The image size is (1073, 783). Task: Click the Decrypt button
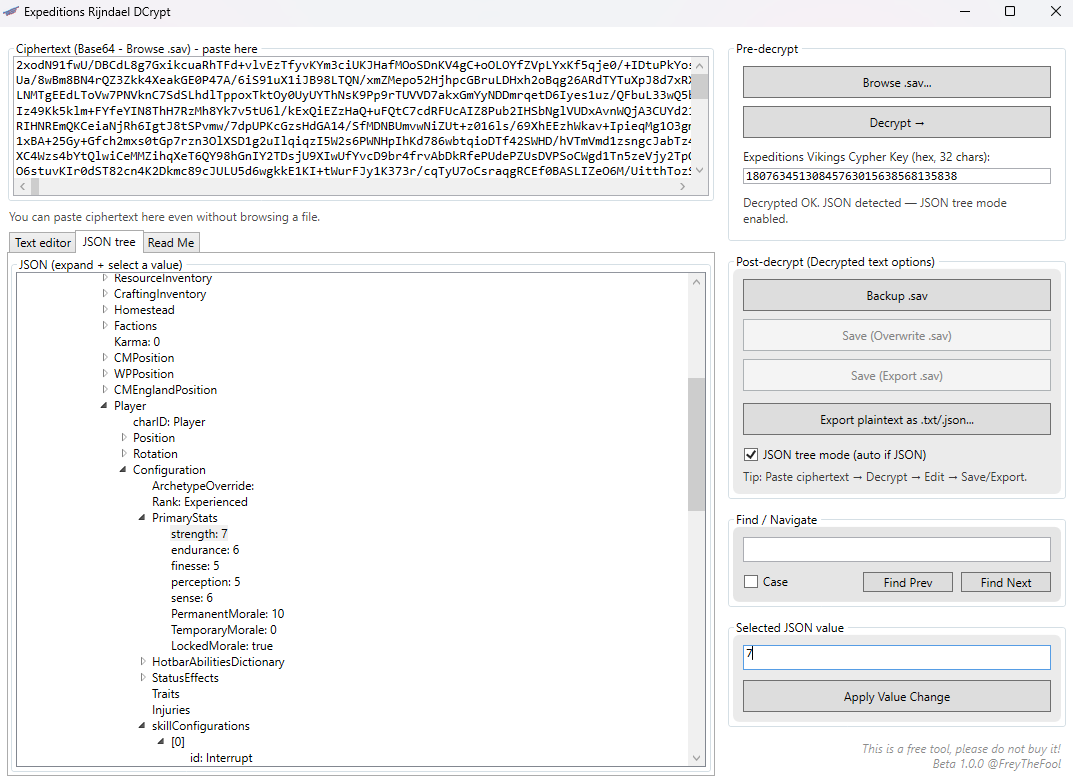pyautogui.click(x=896, y=123)
